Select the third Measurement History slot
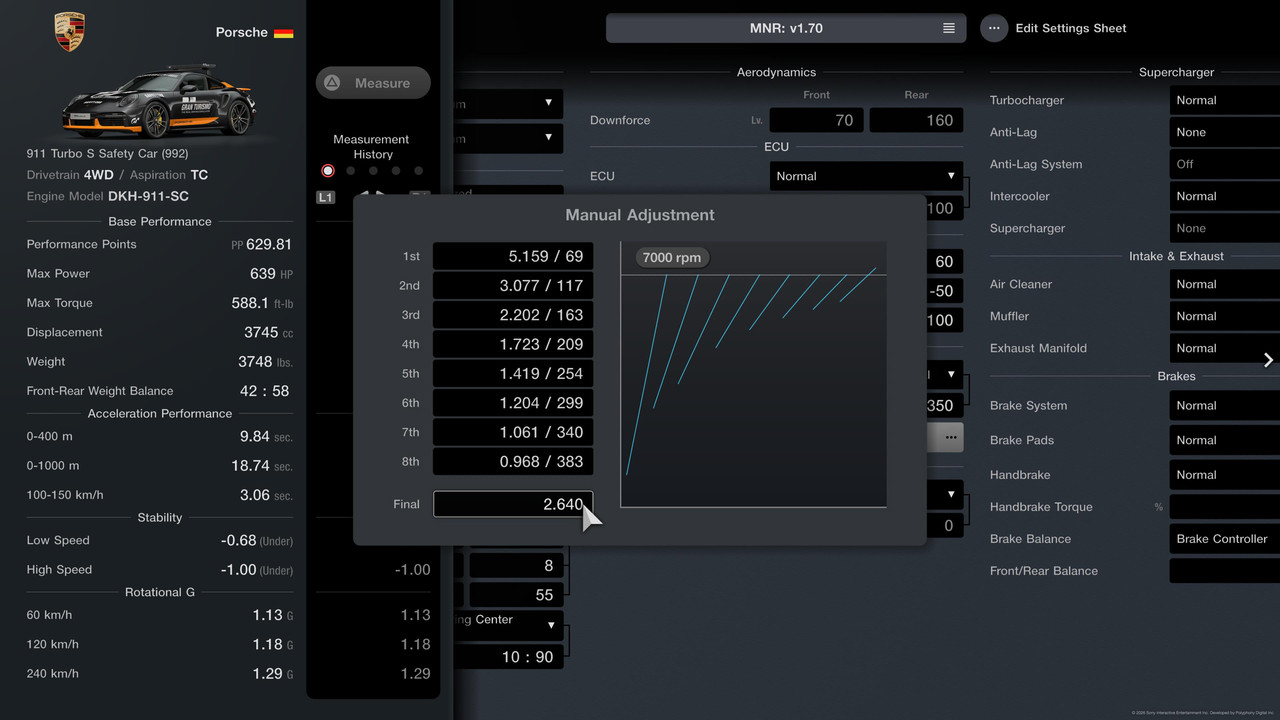The height and width of the screenshot is (720, 1280). click(x=373, y=171)
